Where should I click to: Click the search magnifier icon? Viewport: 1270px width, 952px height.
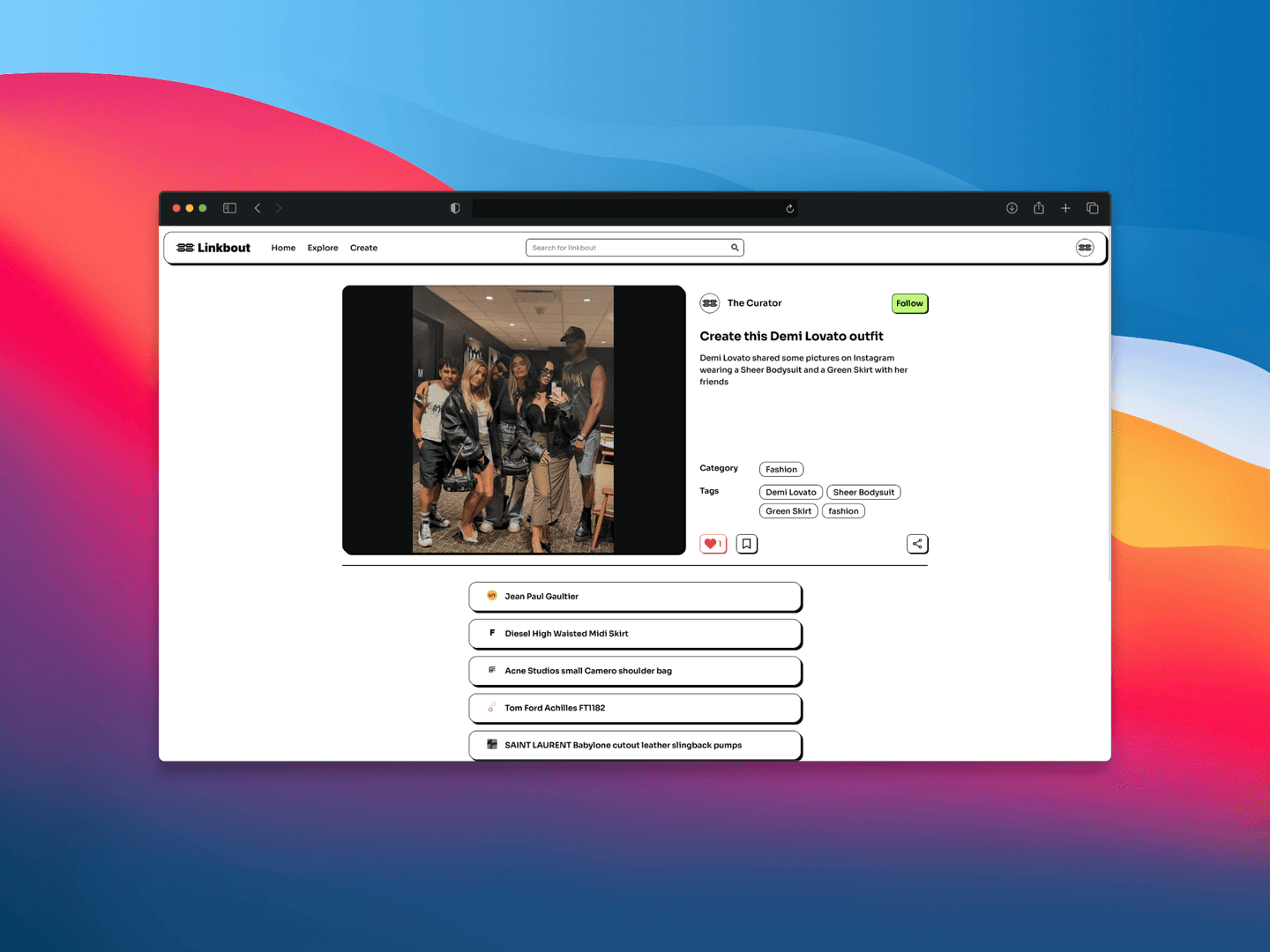coord(735,248)
